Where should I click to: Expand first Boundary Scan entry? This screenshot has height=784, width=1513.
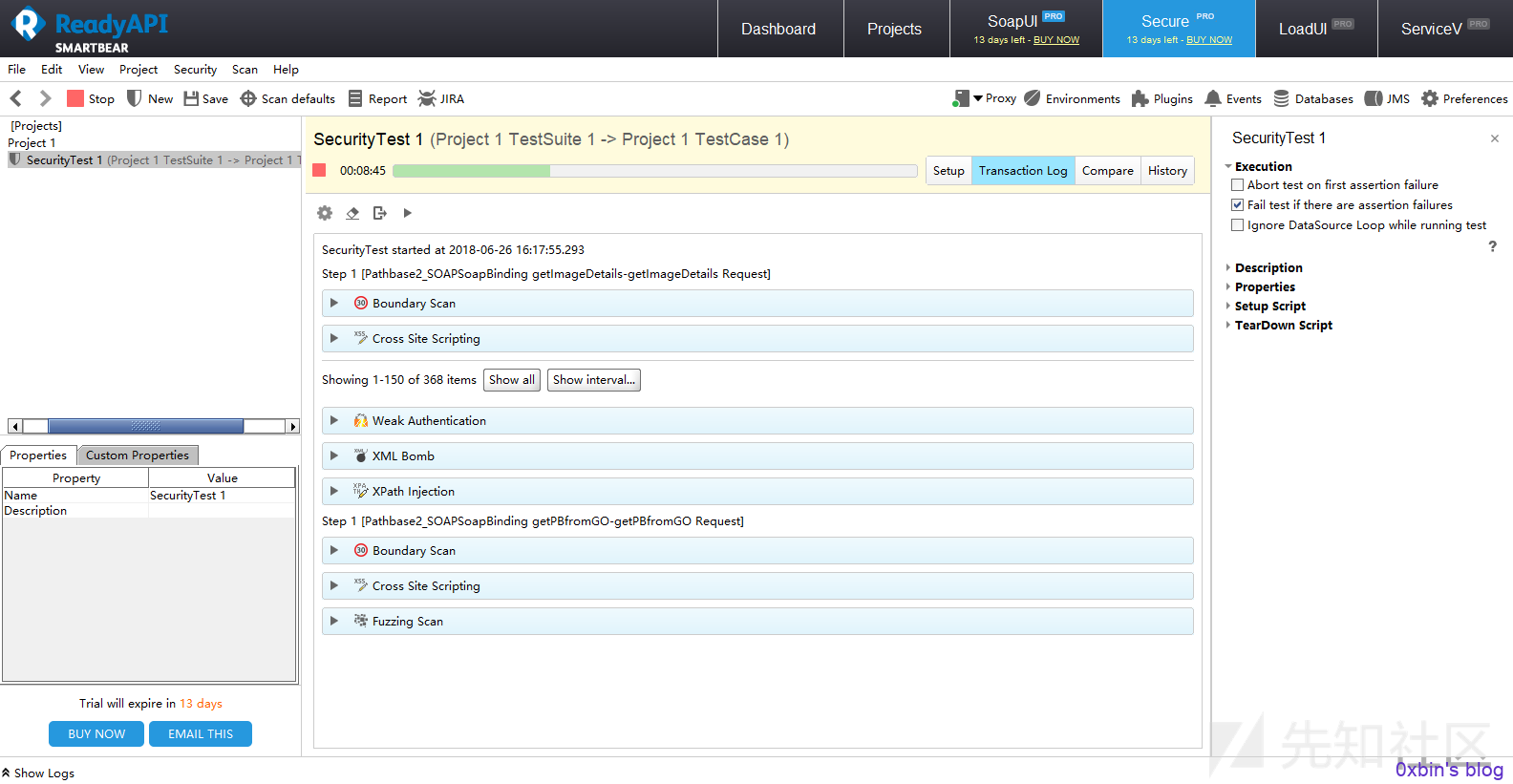coord(334,303)
